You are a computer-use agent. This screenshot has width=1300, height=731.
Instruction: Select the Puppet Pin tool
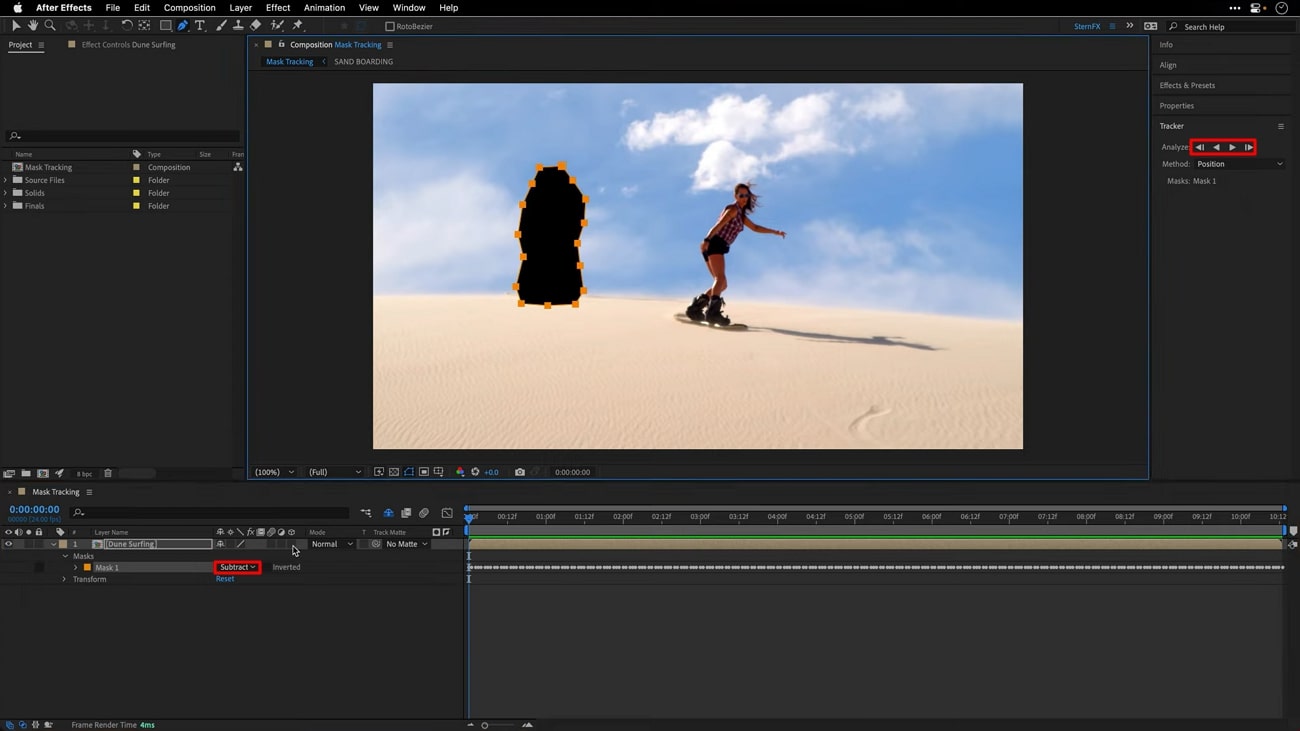(297, 26)
